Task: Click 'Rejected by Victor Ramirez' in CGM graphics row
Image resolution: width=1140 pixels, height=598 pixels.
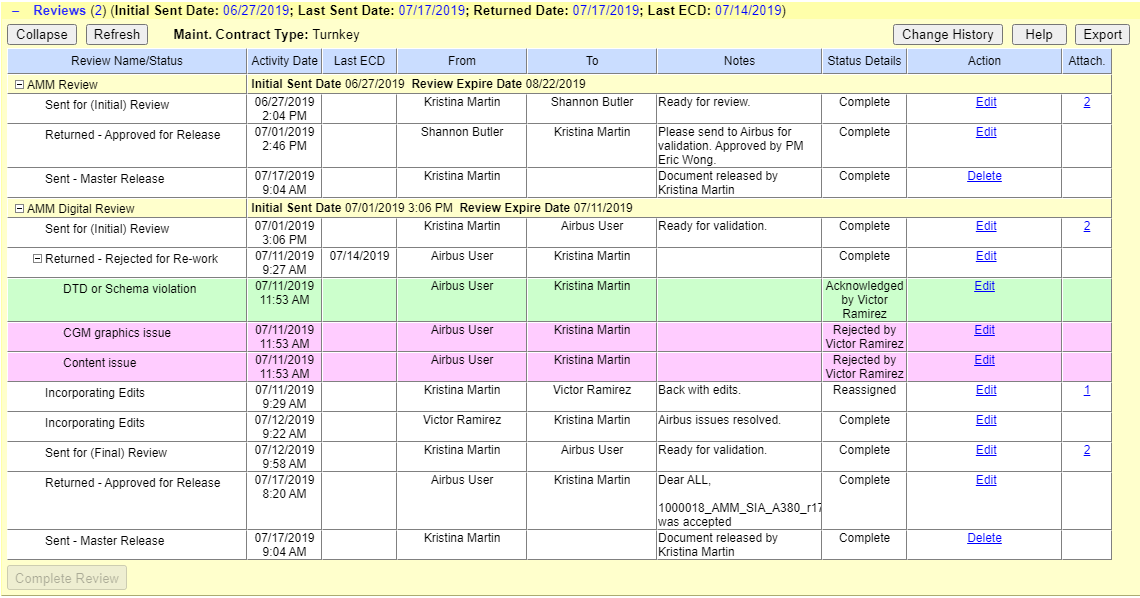Action: pyautogui.click(x=864, y=337)
